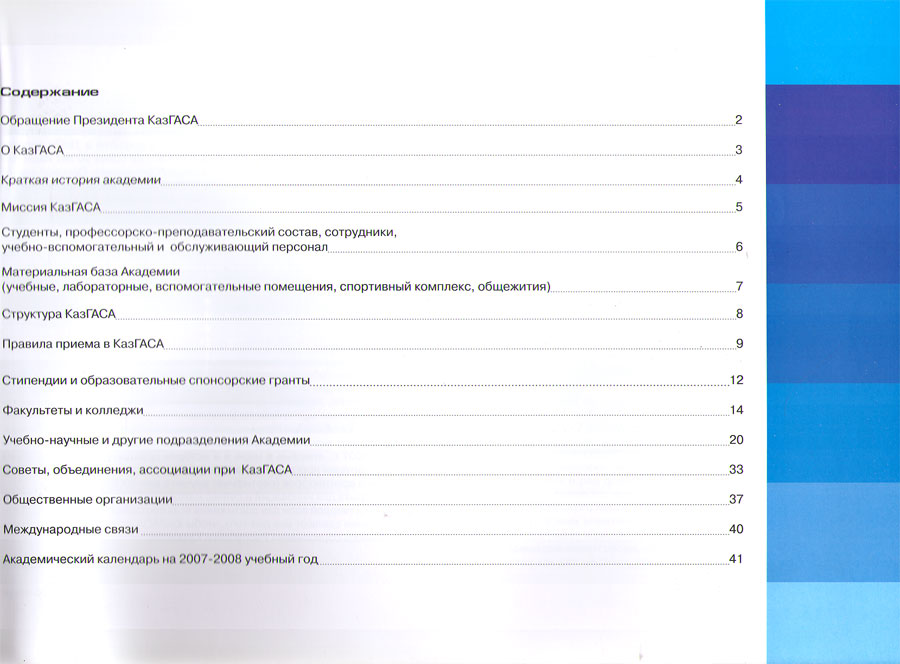Screen dimensions: 900x664
Task: Click 'учебно-вспомогательный и обслуживающий персонал' line
Action: pyautogui.click(x=164, y=247)
